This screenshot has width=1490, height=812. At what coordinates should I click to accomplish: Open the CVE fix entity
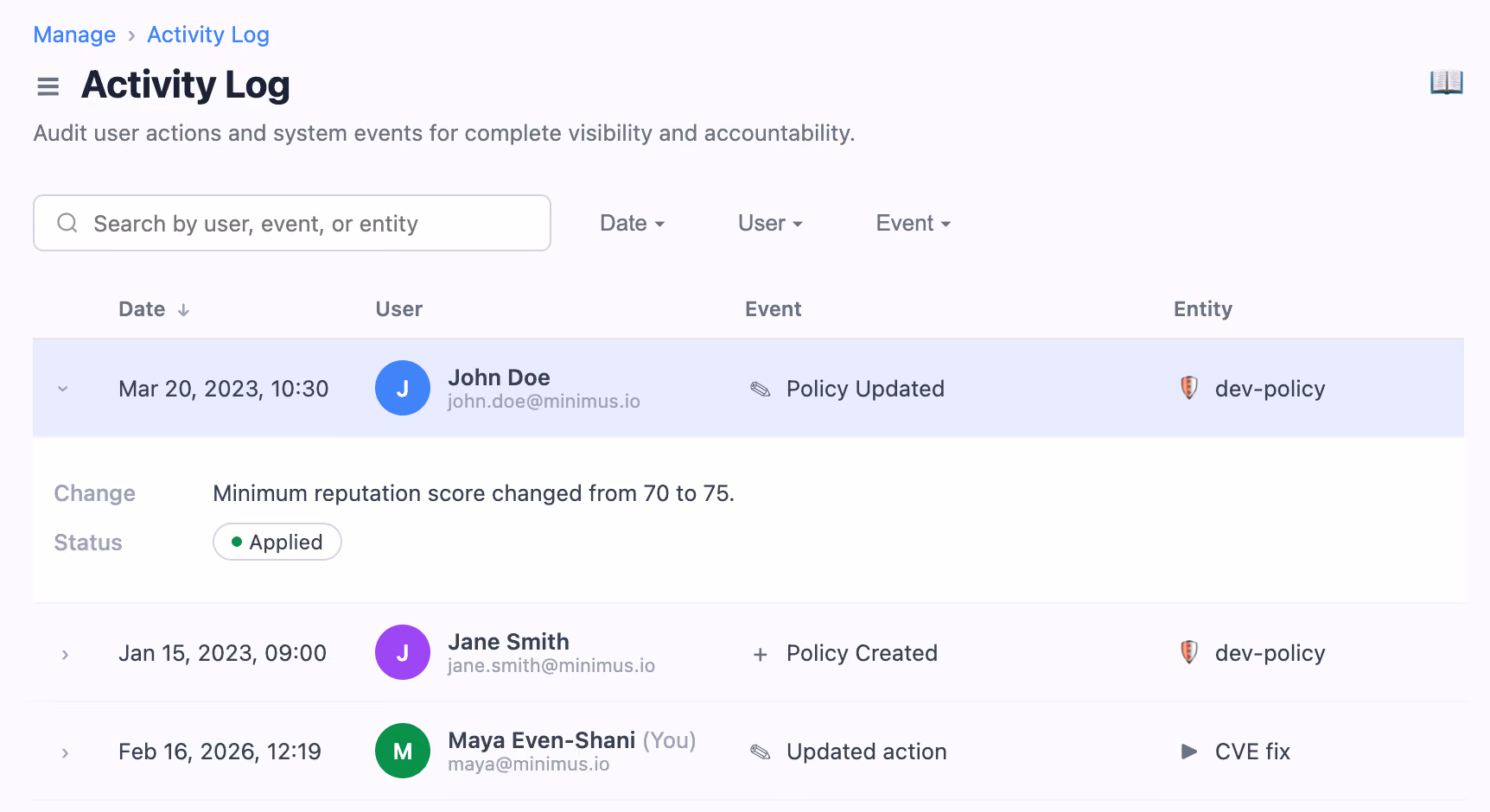tap(1252, 752)
